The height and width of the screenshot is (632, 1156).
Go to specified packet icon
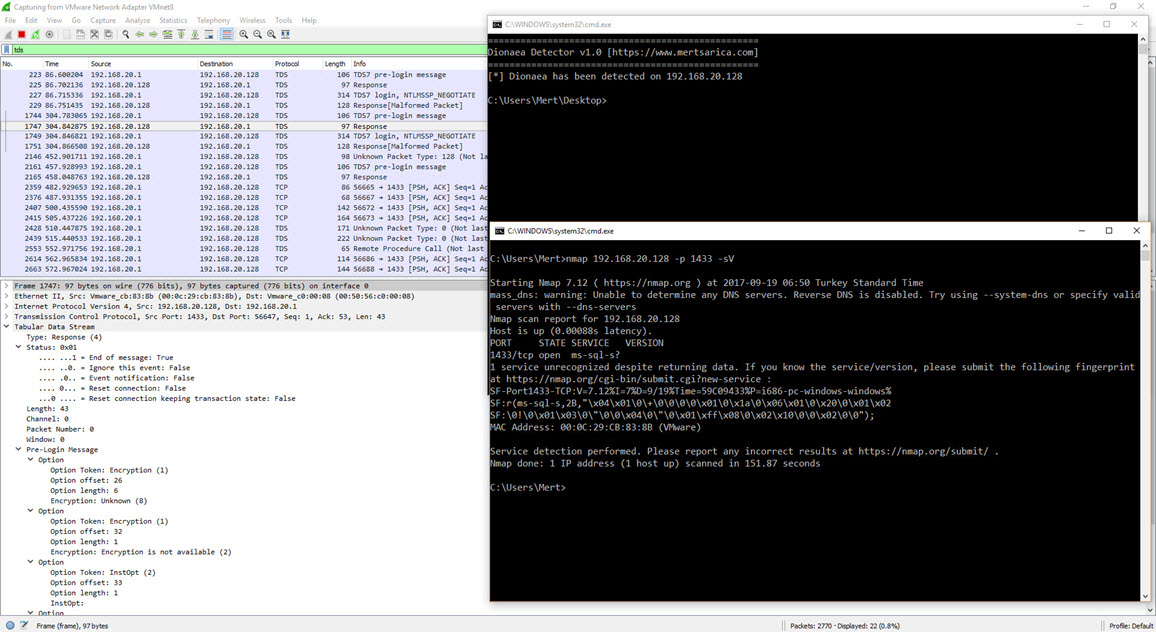167,35
